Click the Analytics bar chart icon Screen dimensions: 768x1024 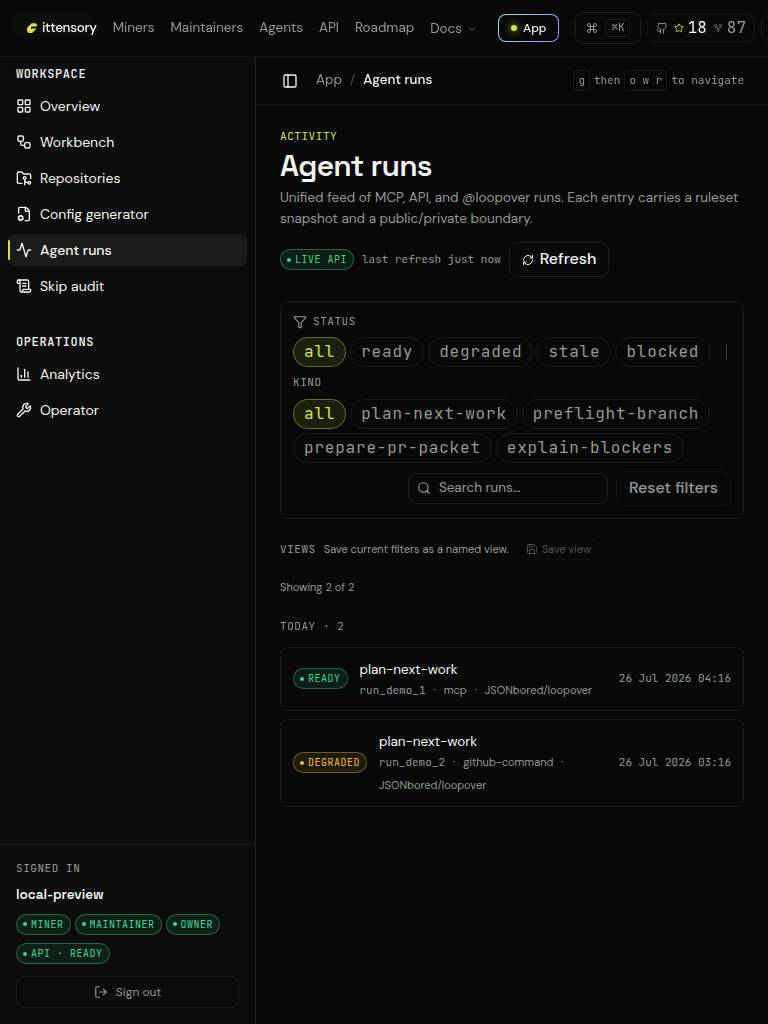pos(24,374)
